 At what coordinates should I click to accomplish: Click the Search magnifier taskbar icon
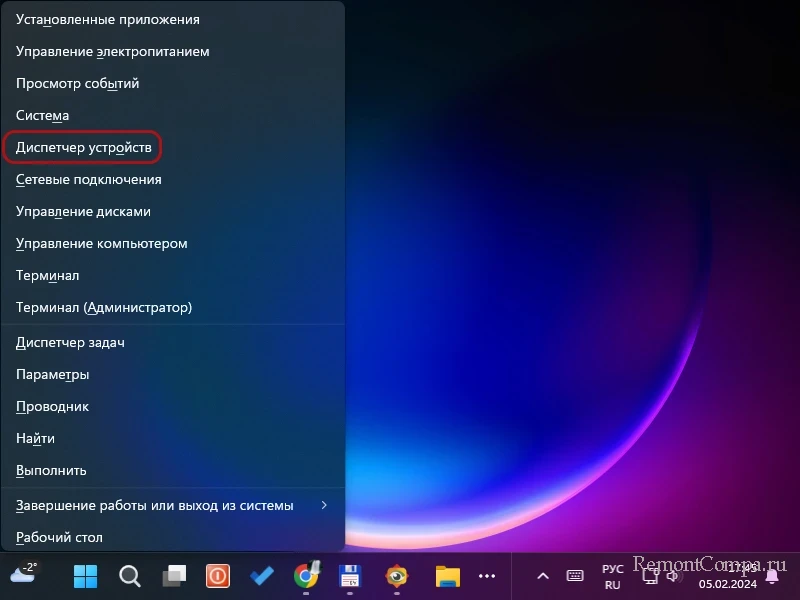130,576
